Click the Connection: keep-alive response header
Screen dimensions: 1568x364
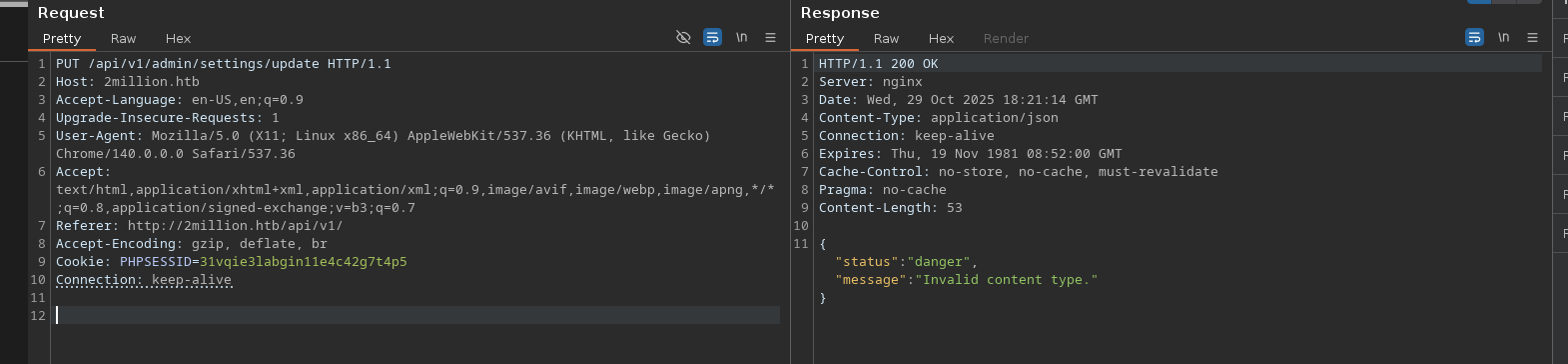point(907,135)
